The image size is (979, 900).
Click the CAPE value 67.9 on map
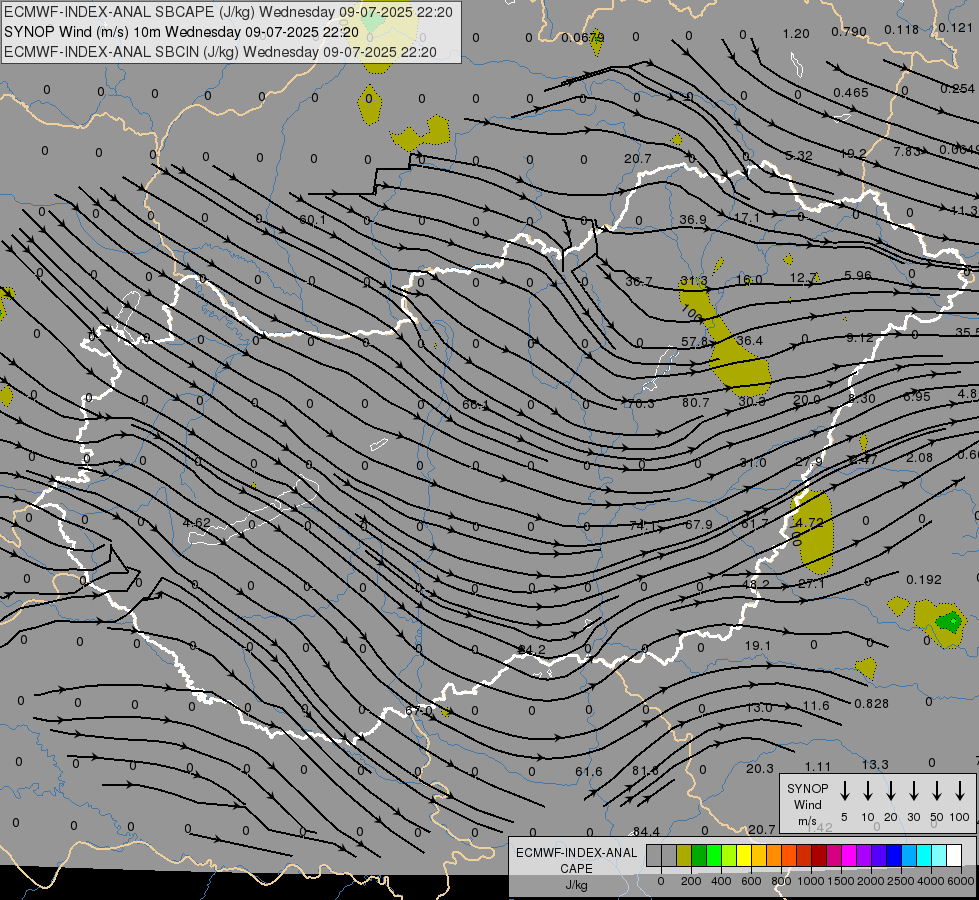699,525
